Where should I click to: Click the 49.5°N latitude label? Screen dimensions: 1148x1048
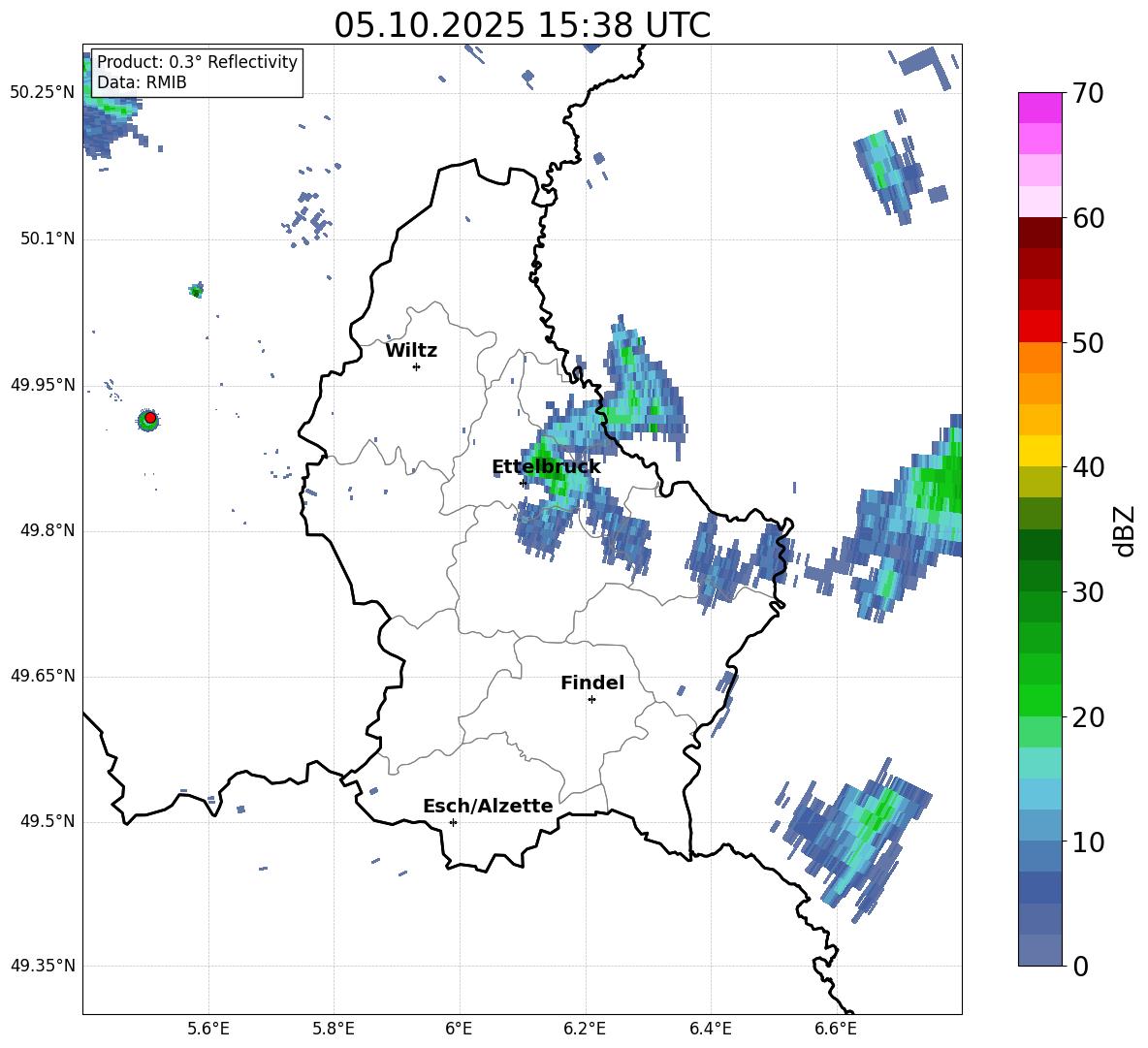48,821
